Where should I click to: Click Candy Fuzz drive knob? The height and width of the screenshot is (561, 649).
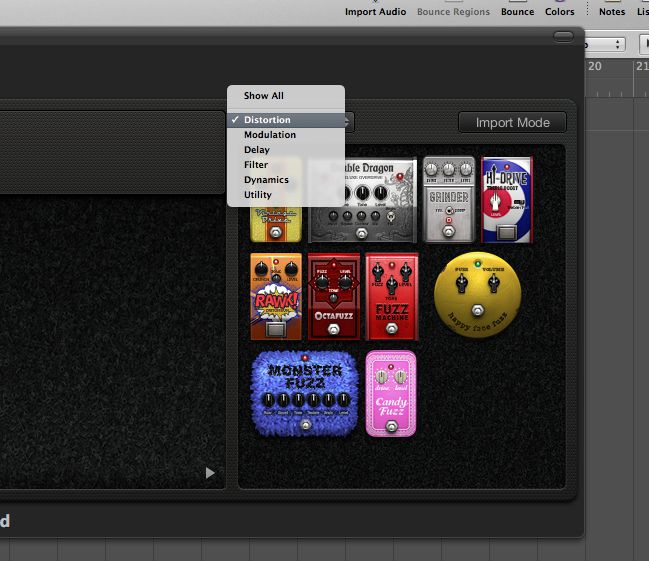click(x=382, y=377)
